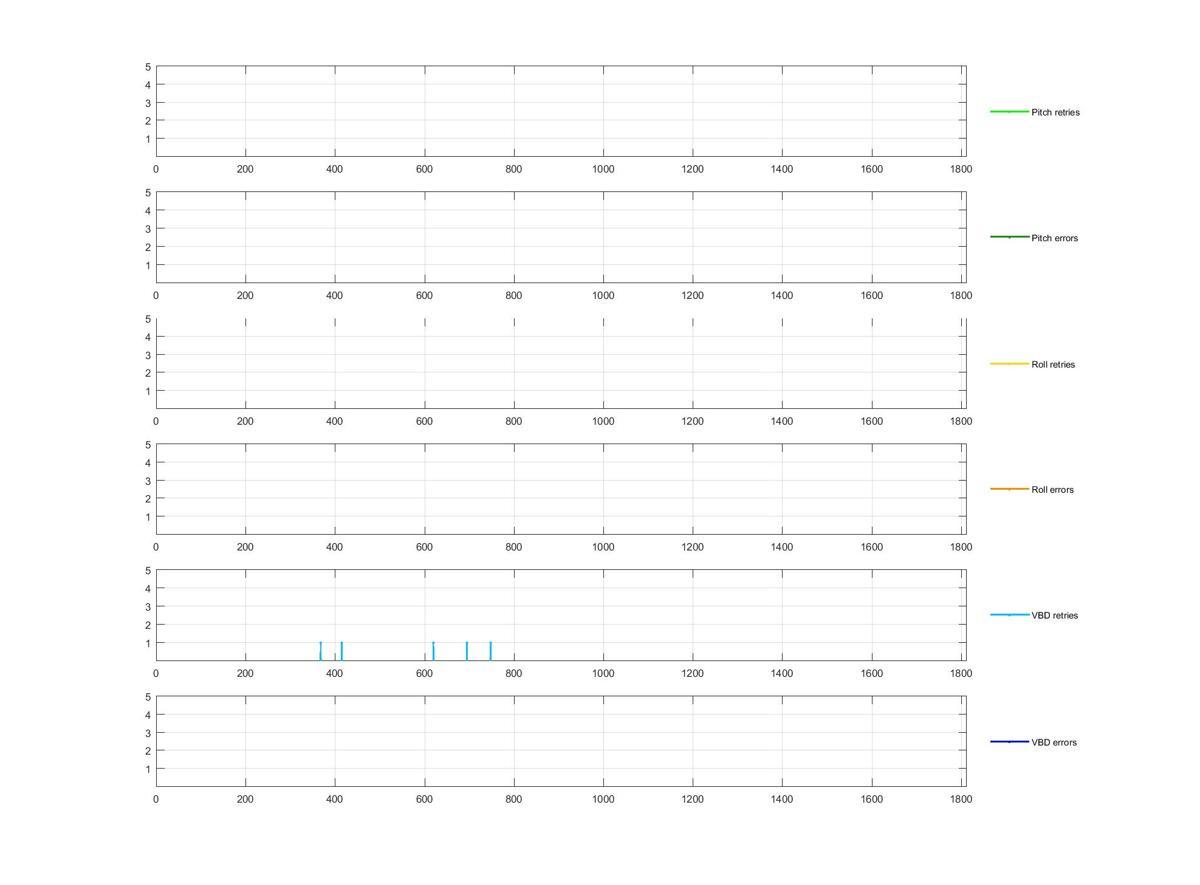
Task: Click the dark green Pitch errors legend line
Action: pyautogui.click(x=1009, y=237)
